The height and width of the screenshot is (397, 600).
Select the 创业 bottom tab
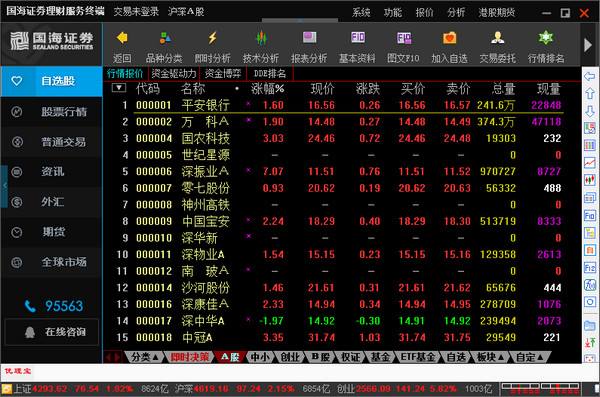pyautogui.click(x=290, y=357)
